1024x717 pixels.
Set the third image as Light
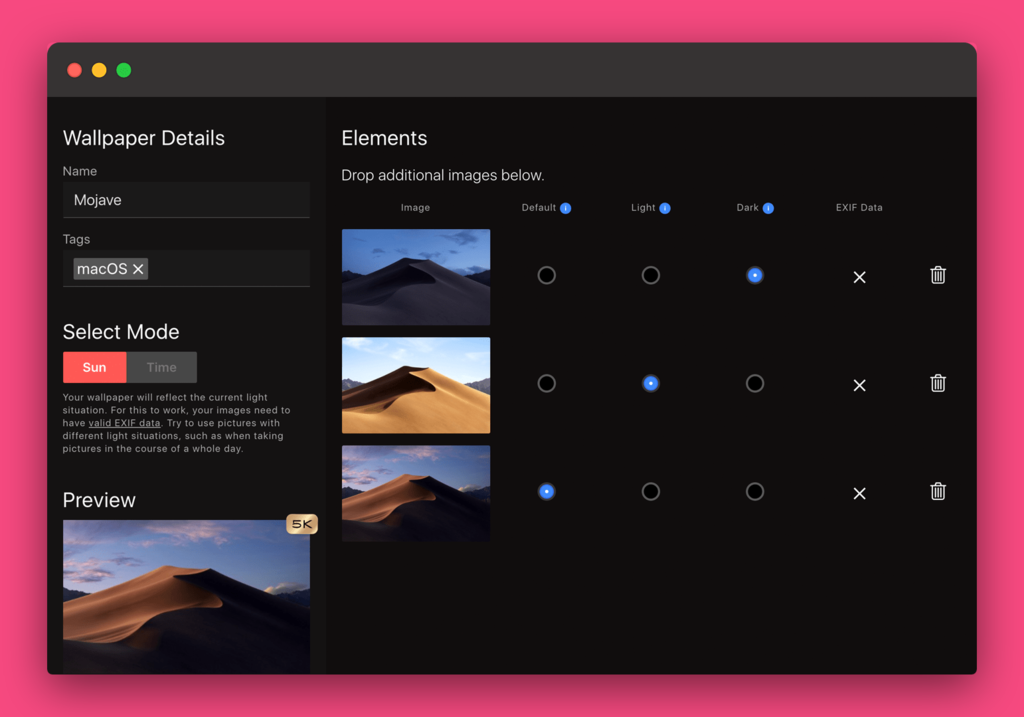coord(650,491)
